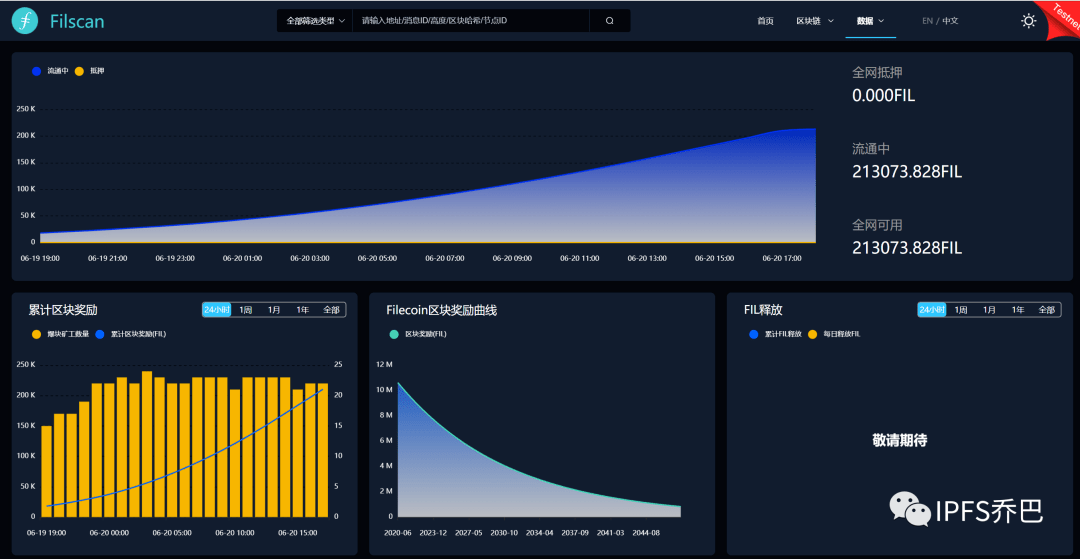The height and width of the screenshot is (559, 1080).
Task: Toggle 爆块矿工数量 legend series
Action: point(61,334)
